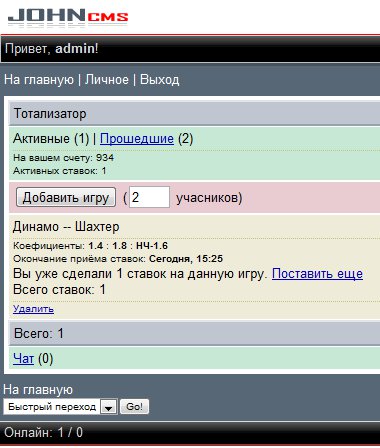The image size is (380, 448).
Task: Log out via the Выход link
Action: click(159, 80)
